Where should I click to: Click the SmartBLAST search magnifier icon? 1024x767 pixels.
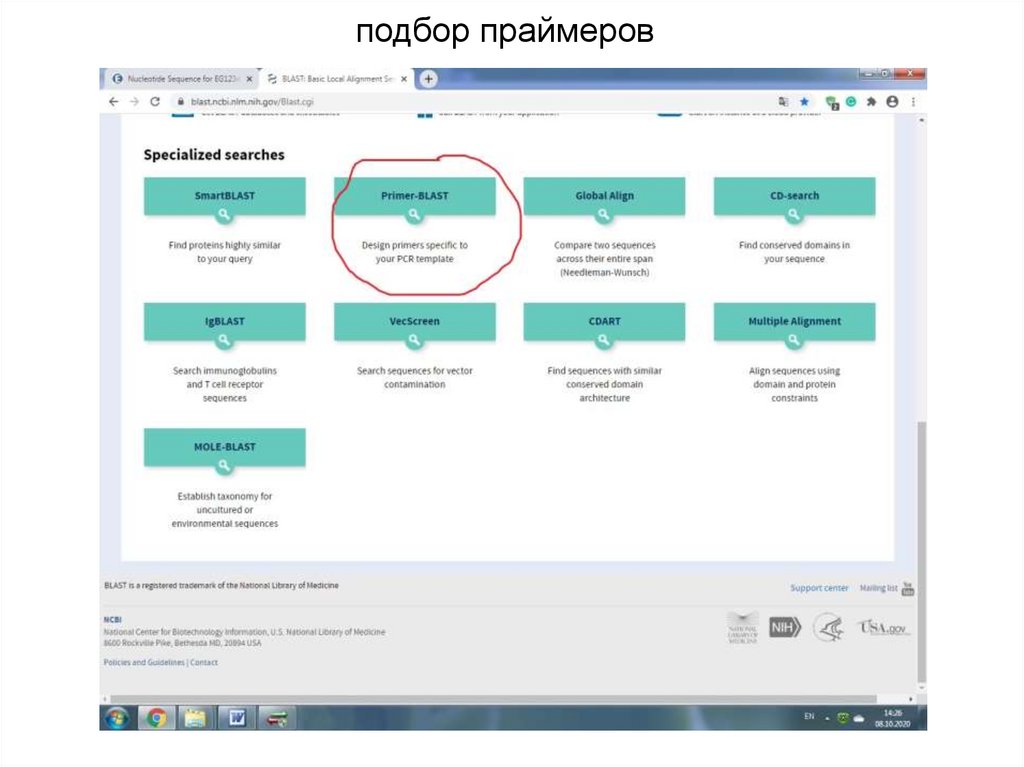224,213
